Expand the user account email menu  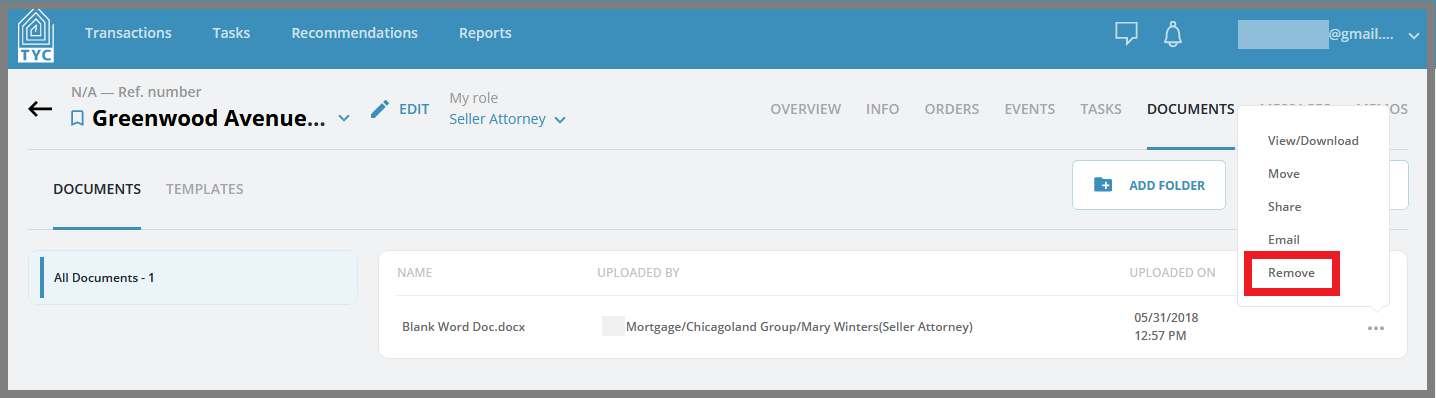pos(1414,35)
